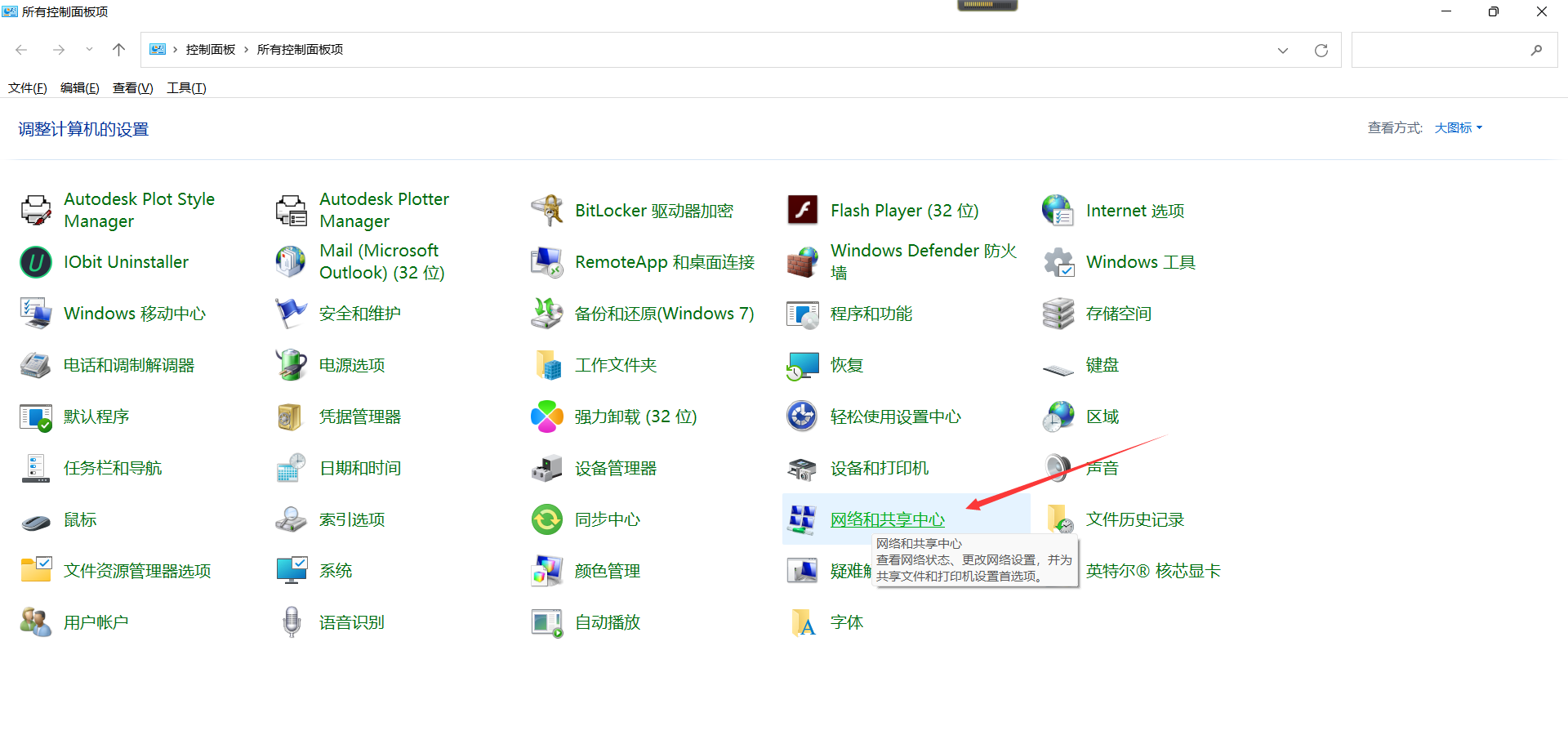Click the 工作文件夹 icon
The image size is (1568, 735).
(x=547, y=365)
